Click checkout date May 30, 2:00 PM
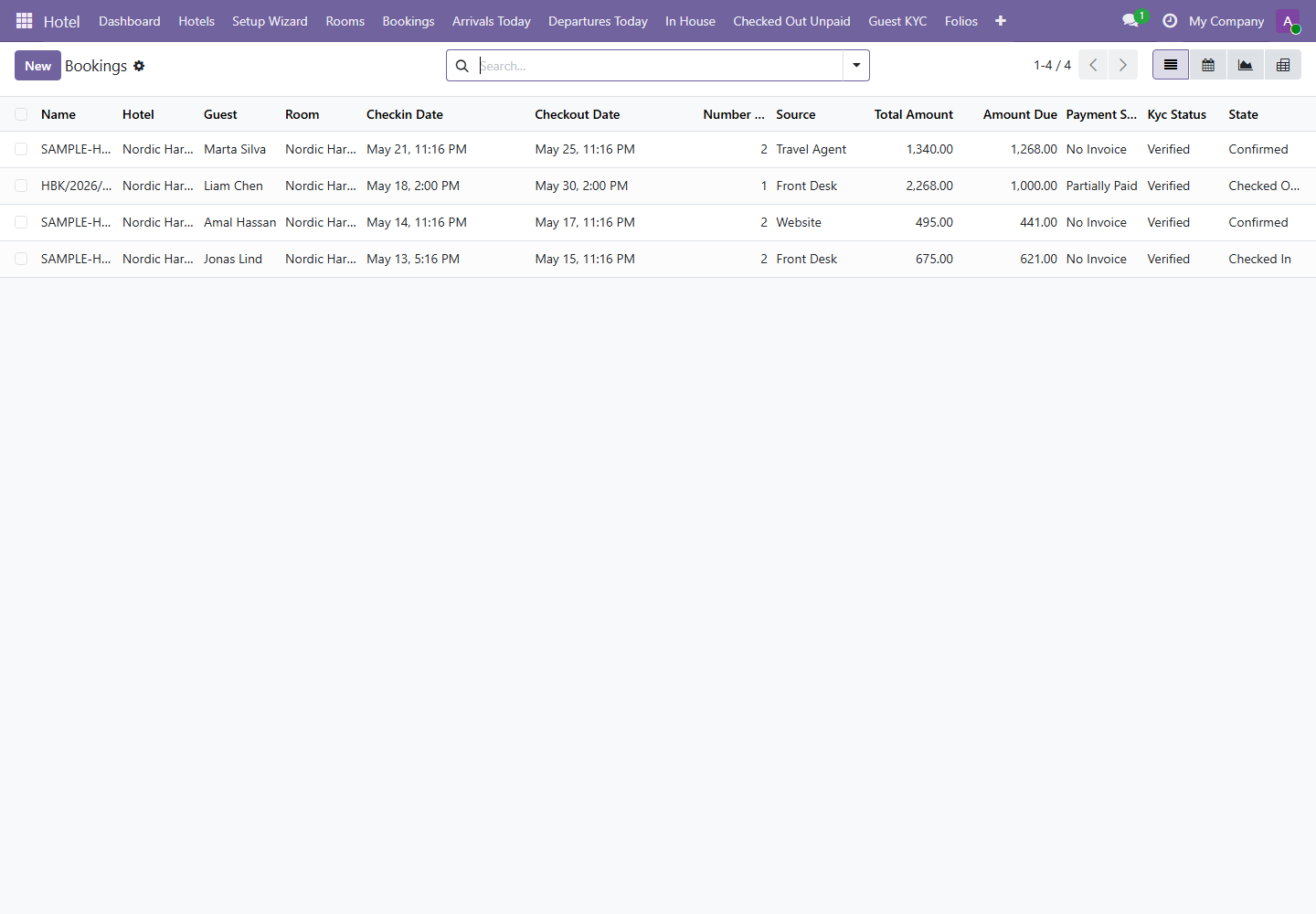This screenshot has height=914, width=1316. click(581, 186)
